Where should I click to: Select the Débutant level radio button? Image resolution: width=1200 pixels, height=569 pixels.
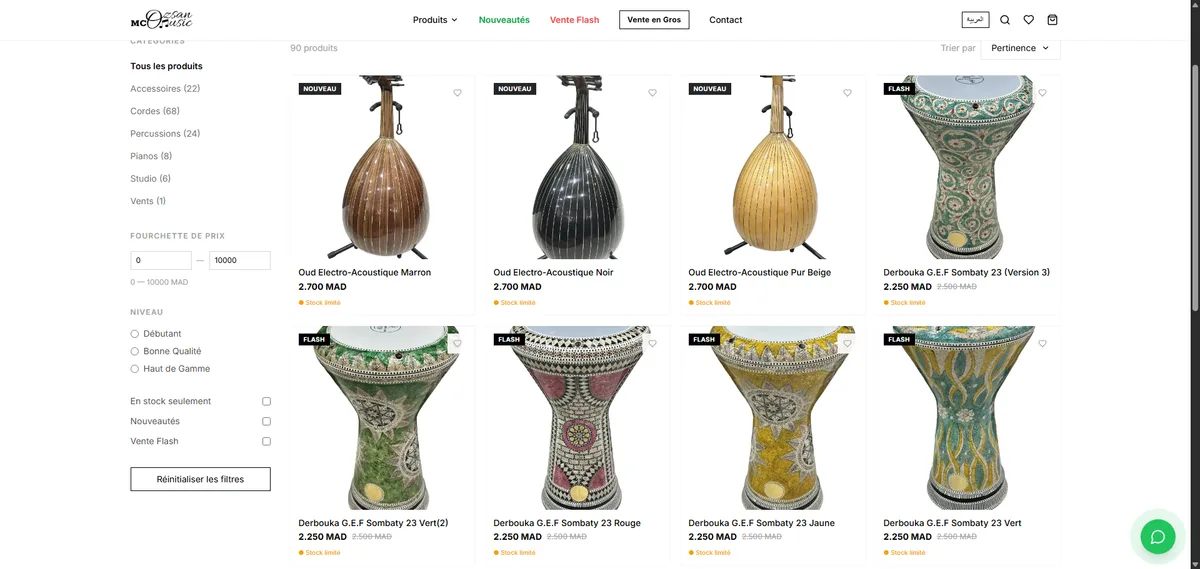pos(135,334)
